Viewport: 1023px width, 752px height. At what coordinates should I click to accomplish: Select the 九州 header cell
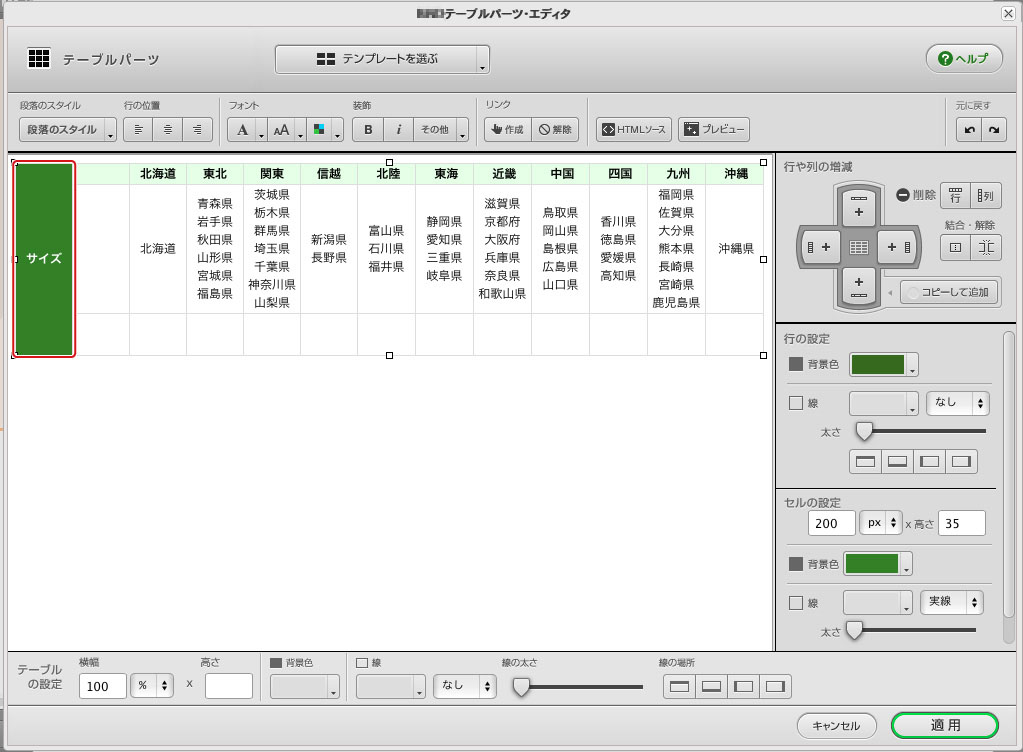[x=677, y=173]
